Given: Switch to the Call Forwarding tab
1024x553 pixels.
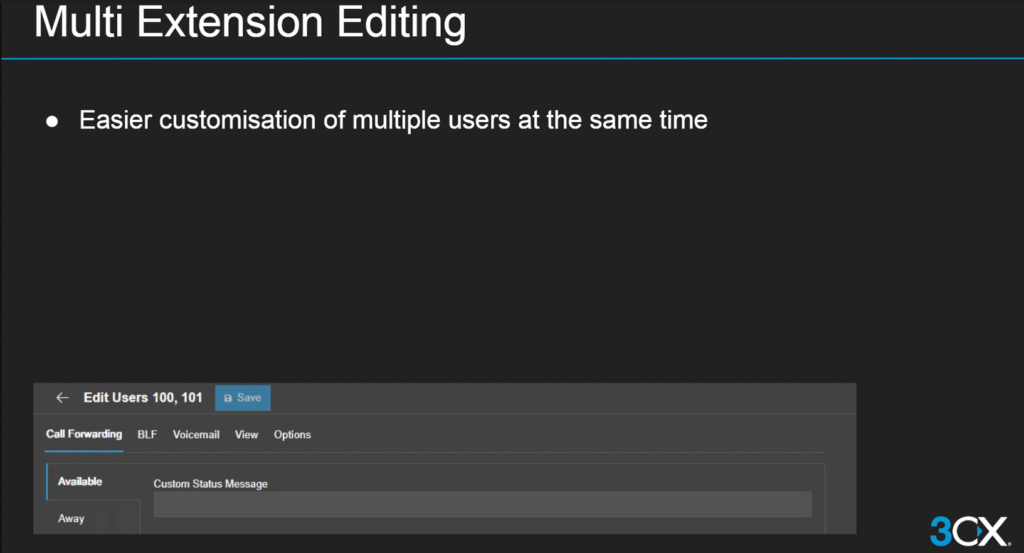Looking at the screenshot, I should (84, 435).
